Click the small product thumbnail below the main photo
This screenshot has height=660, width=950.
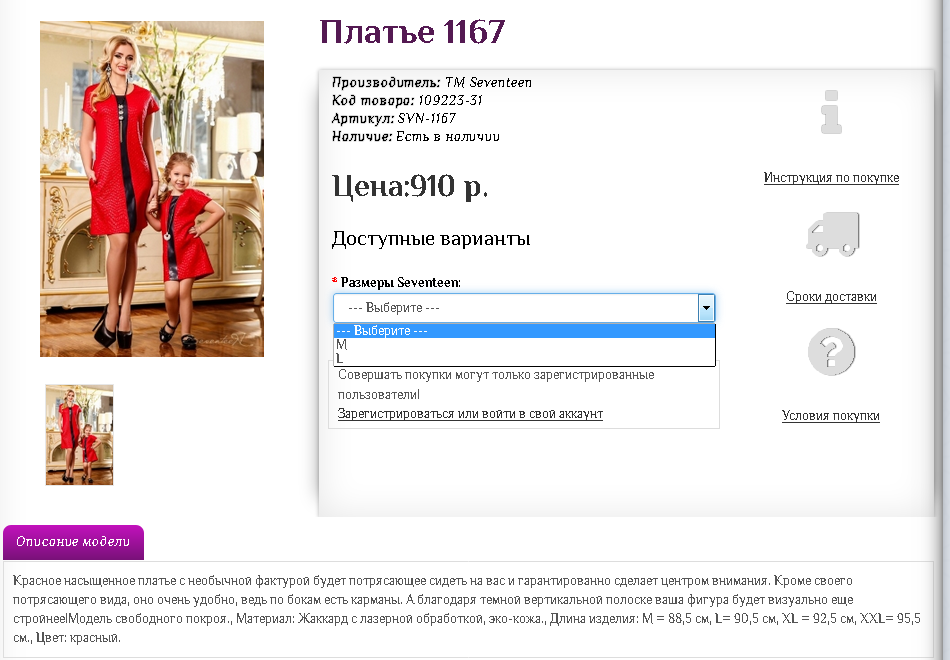point(79,434)
